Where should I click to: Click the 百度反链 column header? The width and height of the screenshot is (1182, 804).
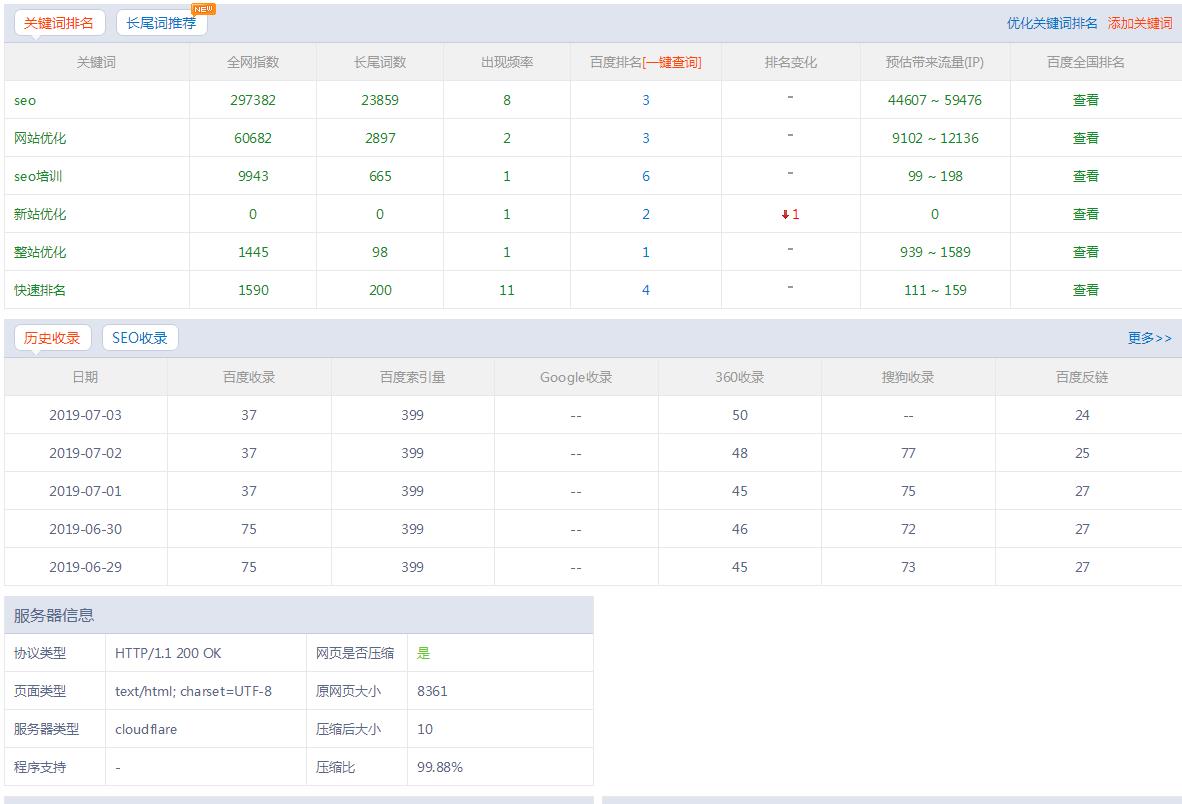1082,378
